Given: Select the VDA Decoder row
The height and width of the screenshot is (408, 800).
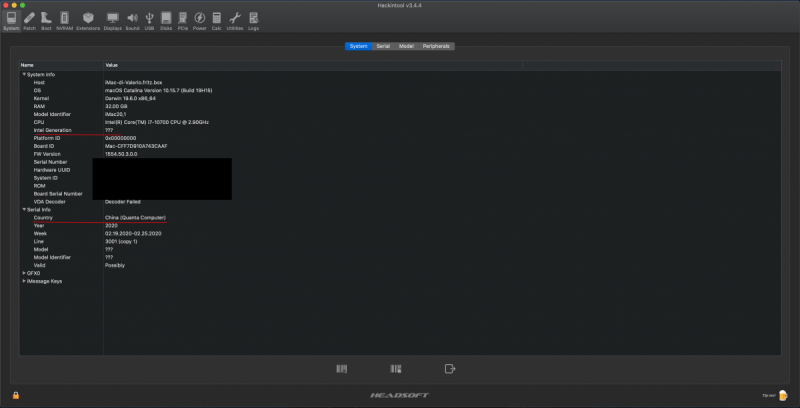Looking at the screenshot, I should pos(400,202).
